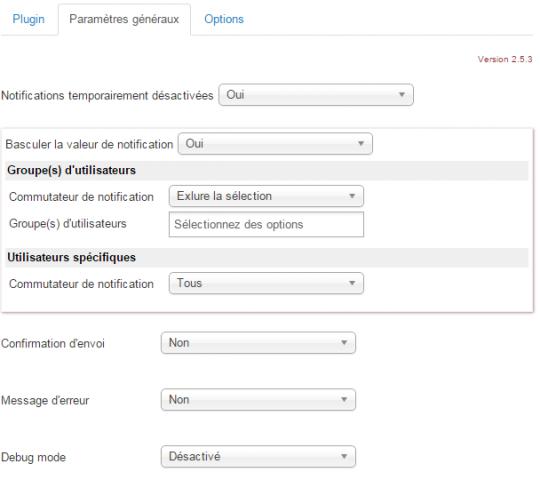Image resolution: width=540 pixels, height=480 pixels.
Task: Open the Exlure la sélection dropdown
Action: [266, 196]
